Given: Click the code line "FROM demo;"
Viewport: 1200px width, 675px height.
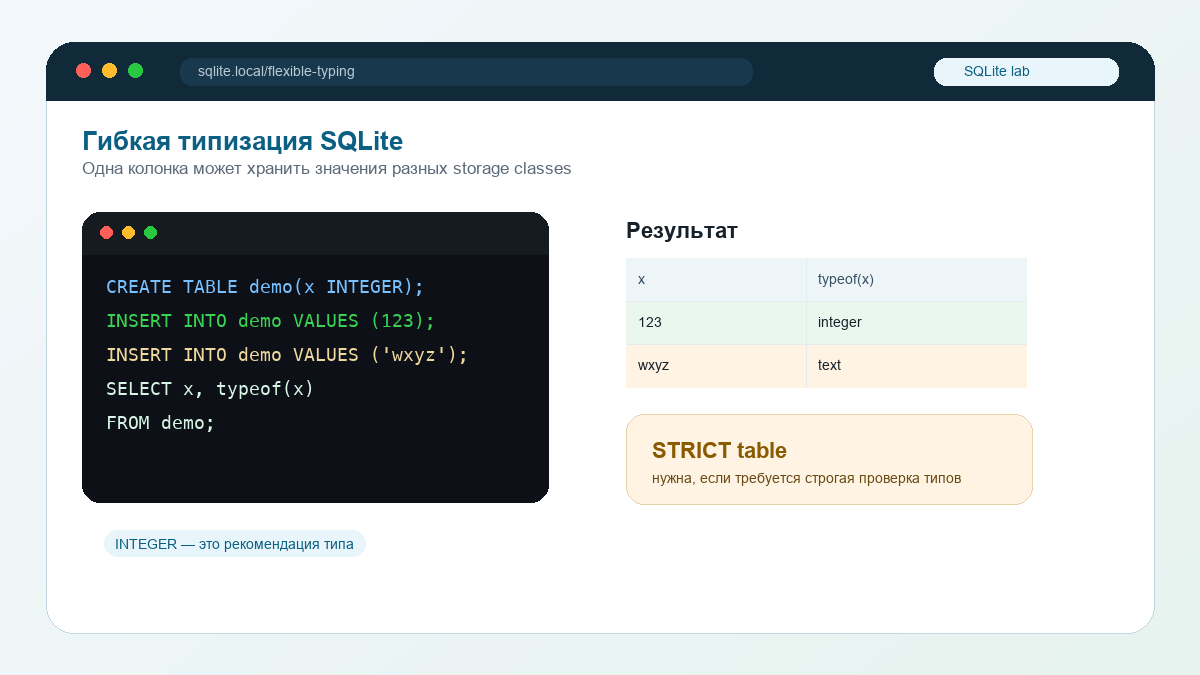Looking at the screenshot, I should [161, 423].
